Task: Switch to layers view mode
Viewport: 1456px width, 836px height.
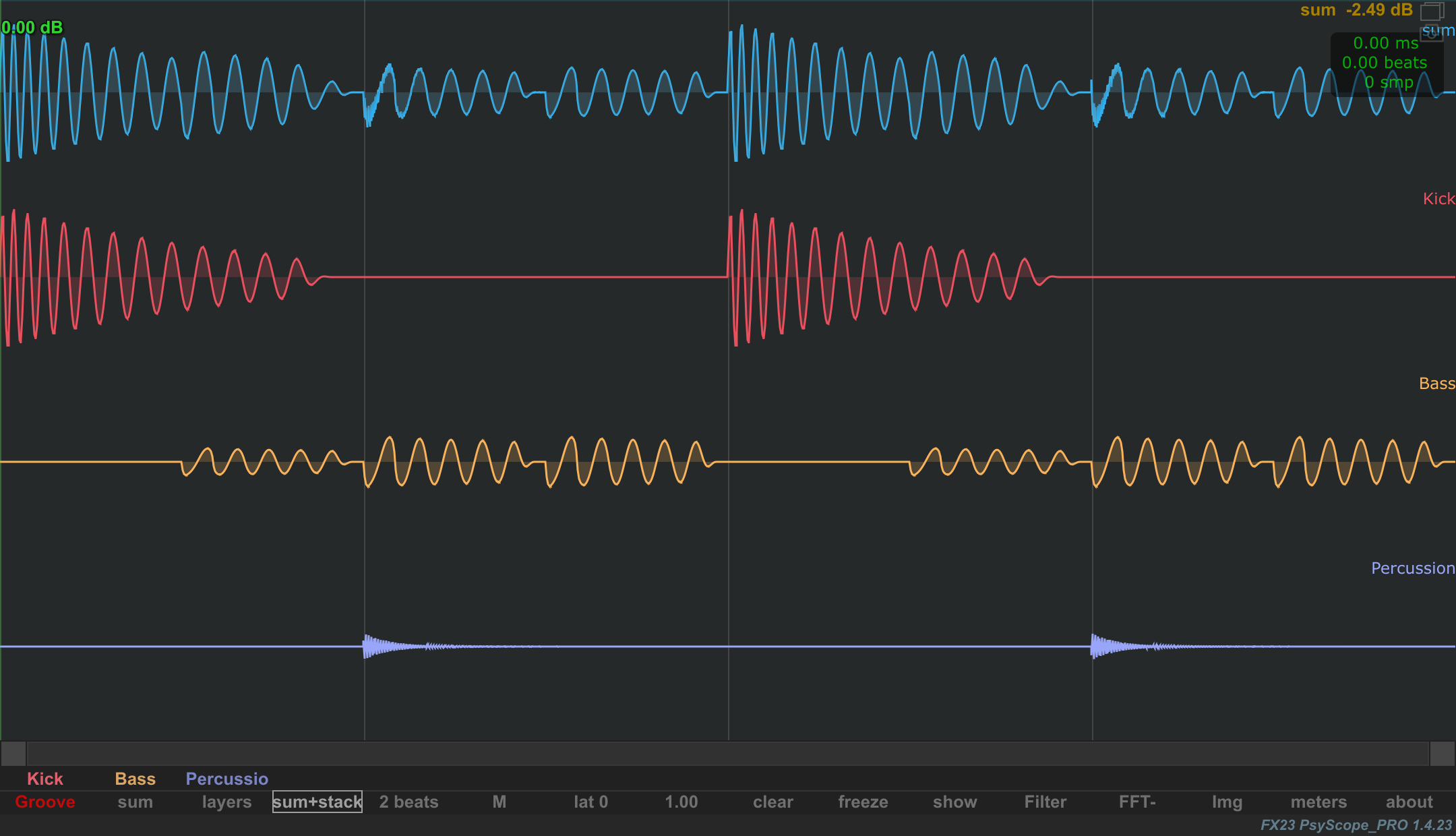Action: pyautogui.click(x=227, y=802)
